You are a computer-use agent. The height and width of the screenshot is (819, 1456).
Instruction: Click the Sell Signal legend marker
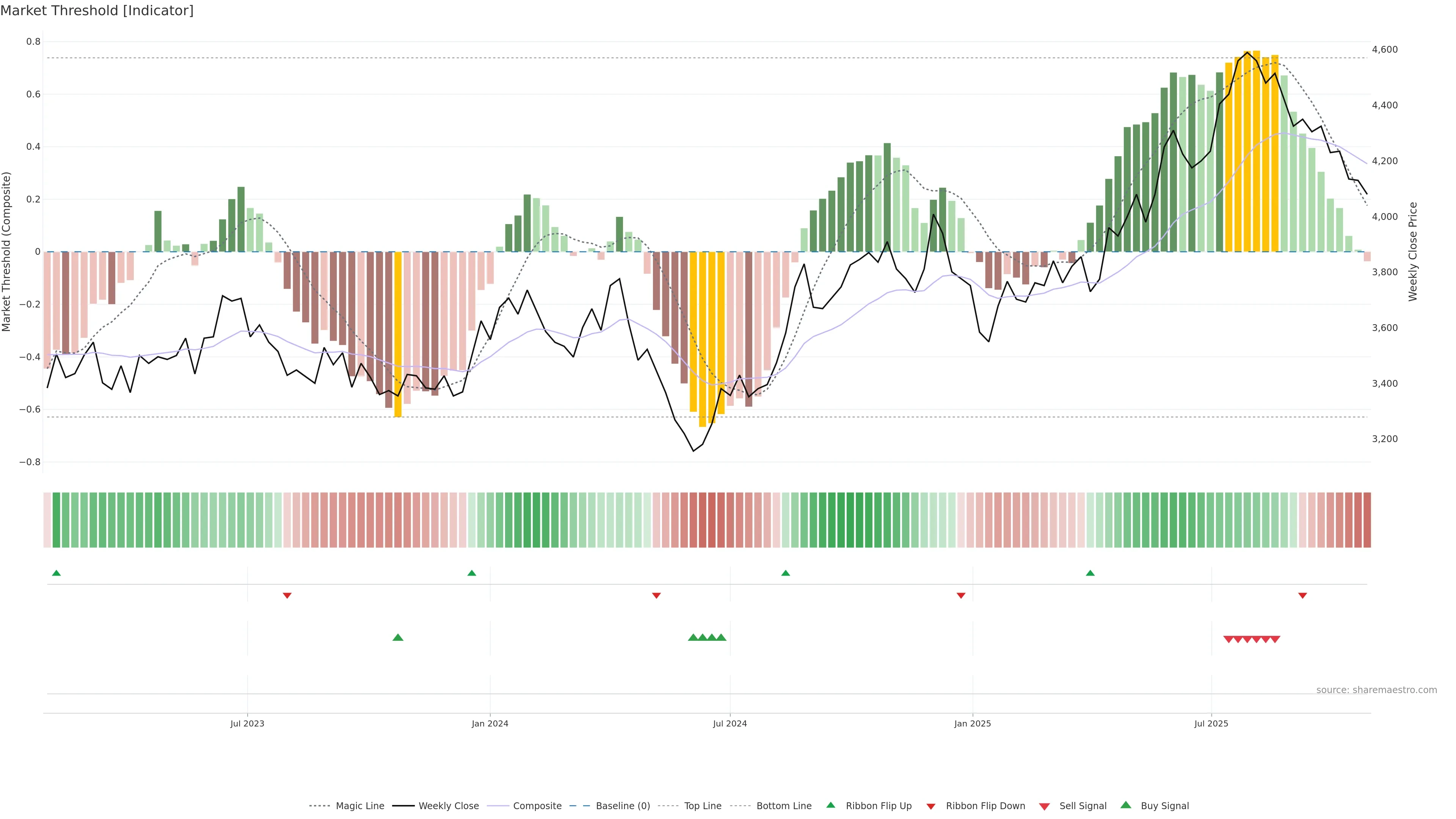[x=1045, y=806]
